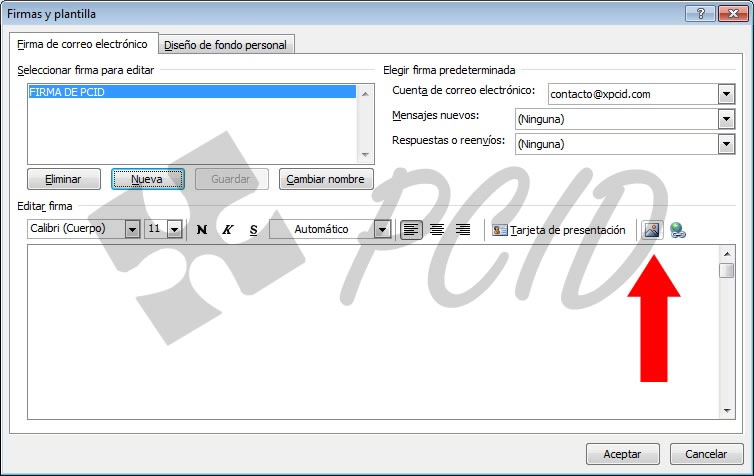Close the Firmas y plantilla dialog
754x476 pixels.
click(733, 13)
